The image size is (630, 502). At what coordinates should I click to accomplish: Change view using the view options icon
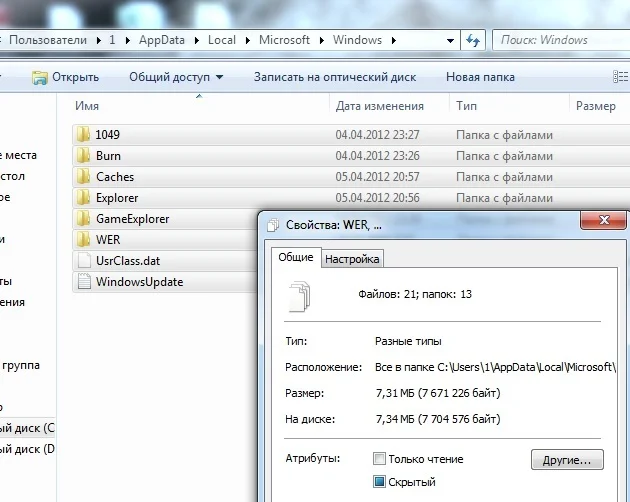tap(620, 76)
